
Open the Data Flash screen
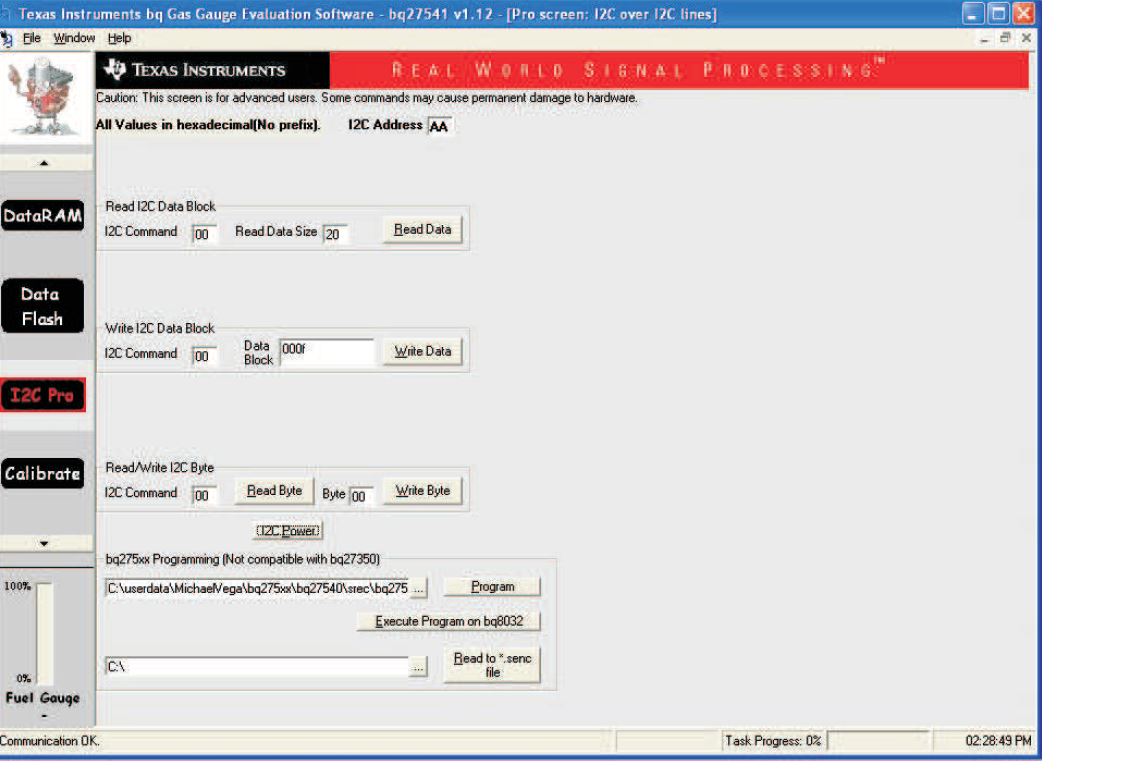43,306
